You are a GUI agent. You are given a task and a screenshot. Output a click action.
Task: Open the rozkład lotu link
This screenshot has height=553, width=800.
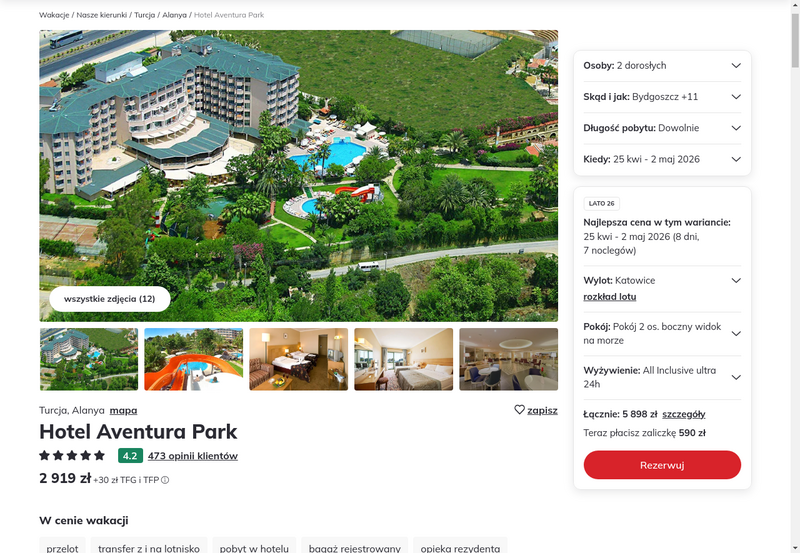tap(610, 297)
